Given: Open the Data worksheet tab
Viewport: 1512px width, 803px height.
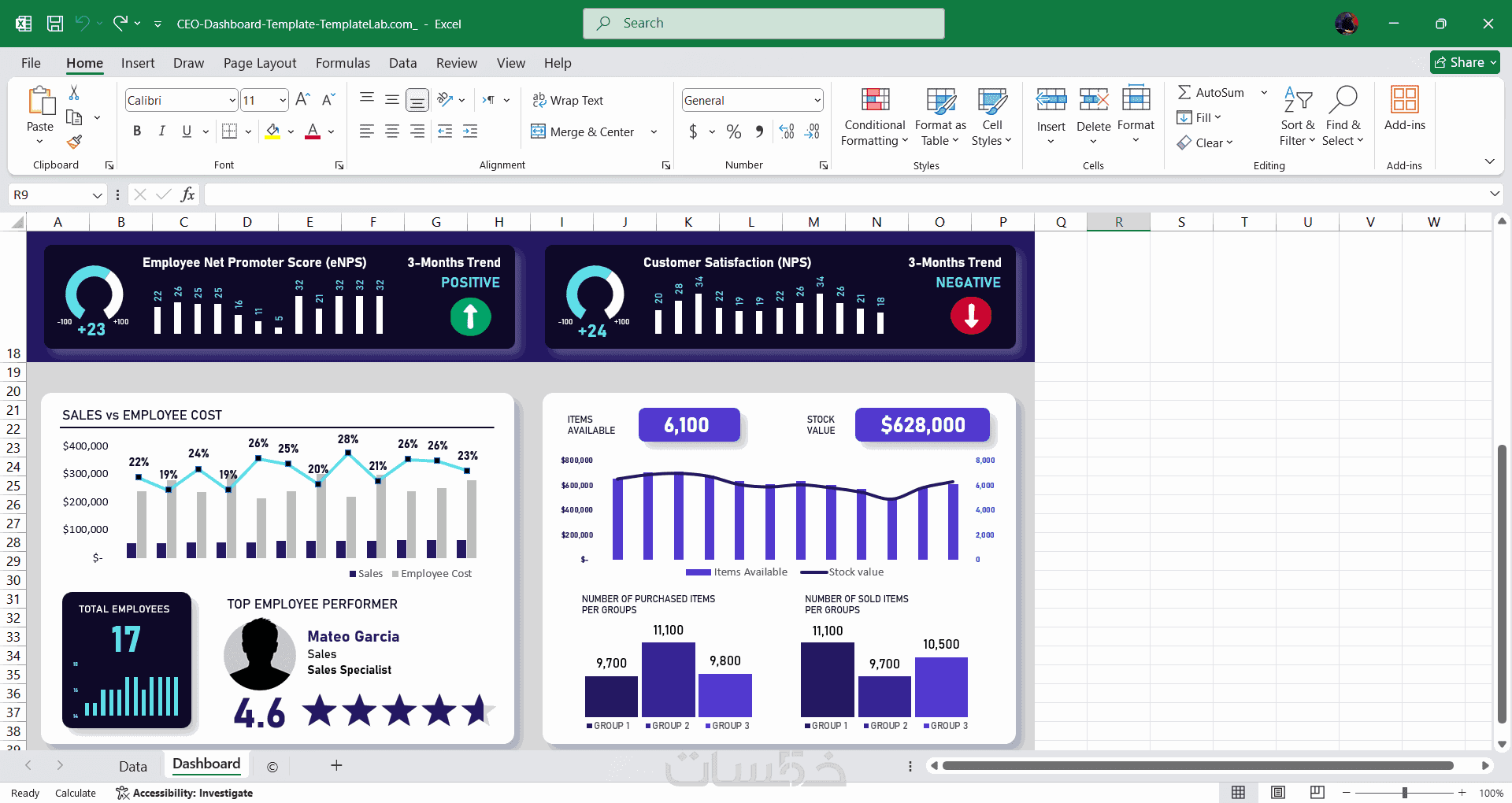Looking at the screenshot, I should 133,766.
